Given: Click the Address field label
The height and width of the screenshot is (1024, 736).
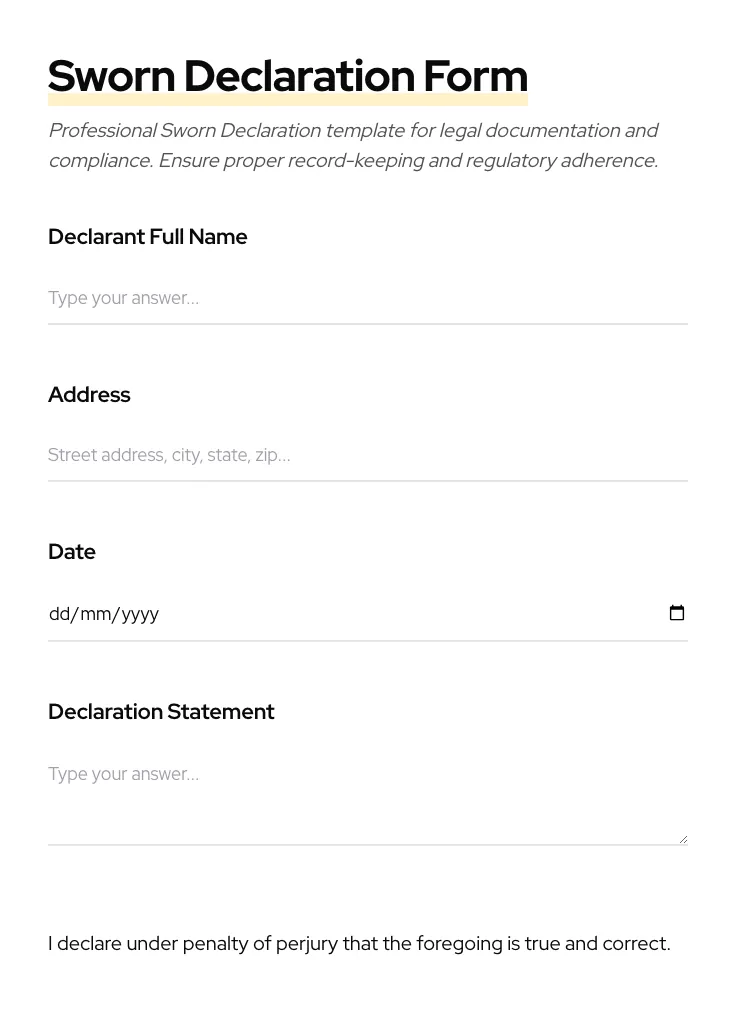Looking at the screenshot, I should coord(89,395).
